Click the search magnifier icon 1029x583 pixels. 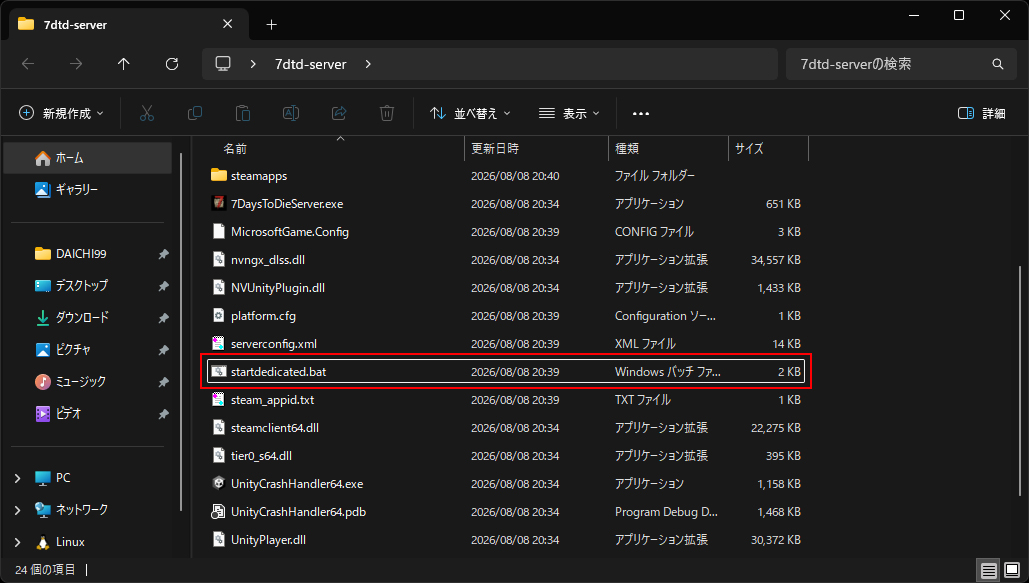(x=998, y=64)
